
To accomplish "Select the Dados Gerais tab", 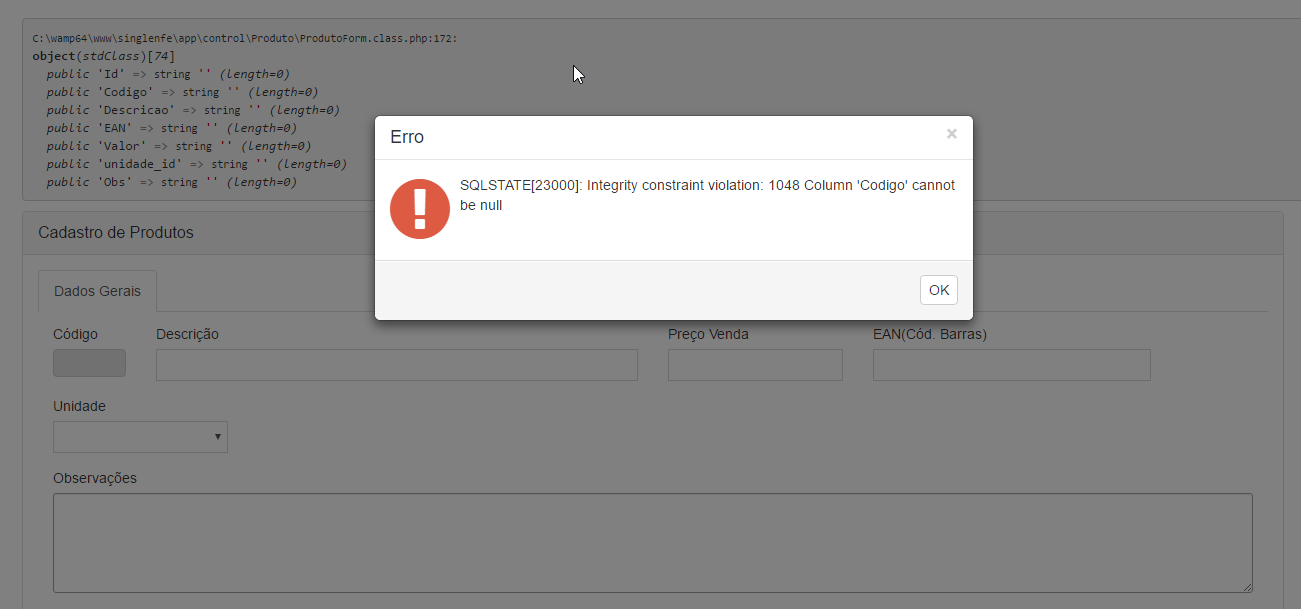I will pos(97,291).
